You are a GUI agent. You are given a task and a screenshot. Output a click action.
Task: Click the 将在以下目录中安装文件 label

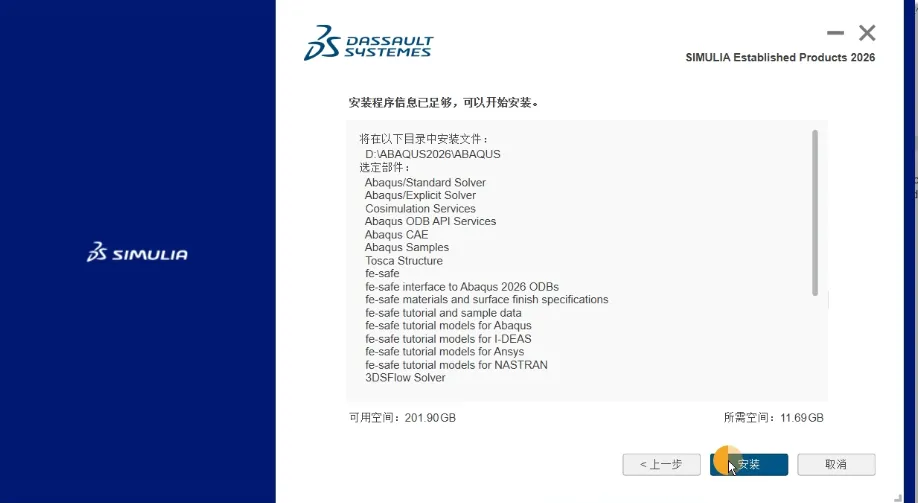(424, 139)
